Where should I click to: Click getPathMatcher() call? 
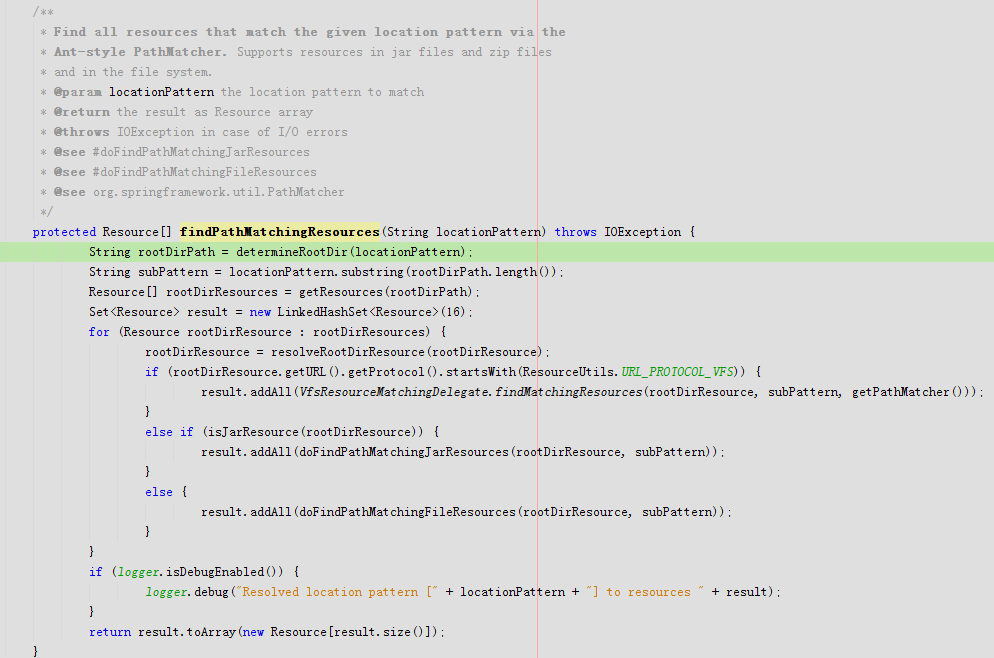click(x=908, y=392)
